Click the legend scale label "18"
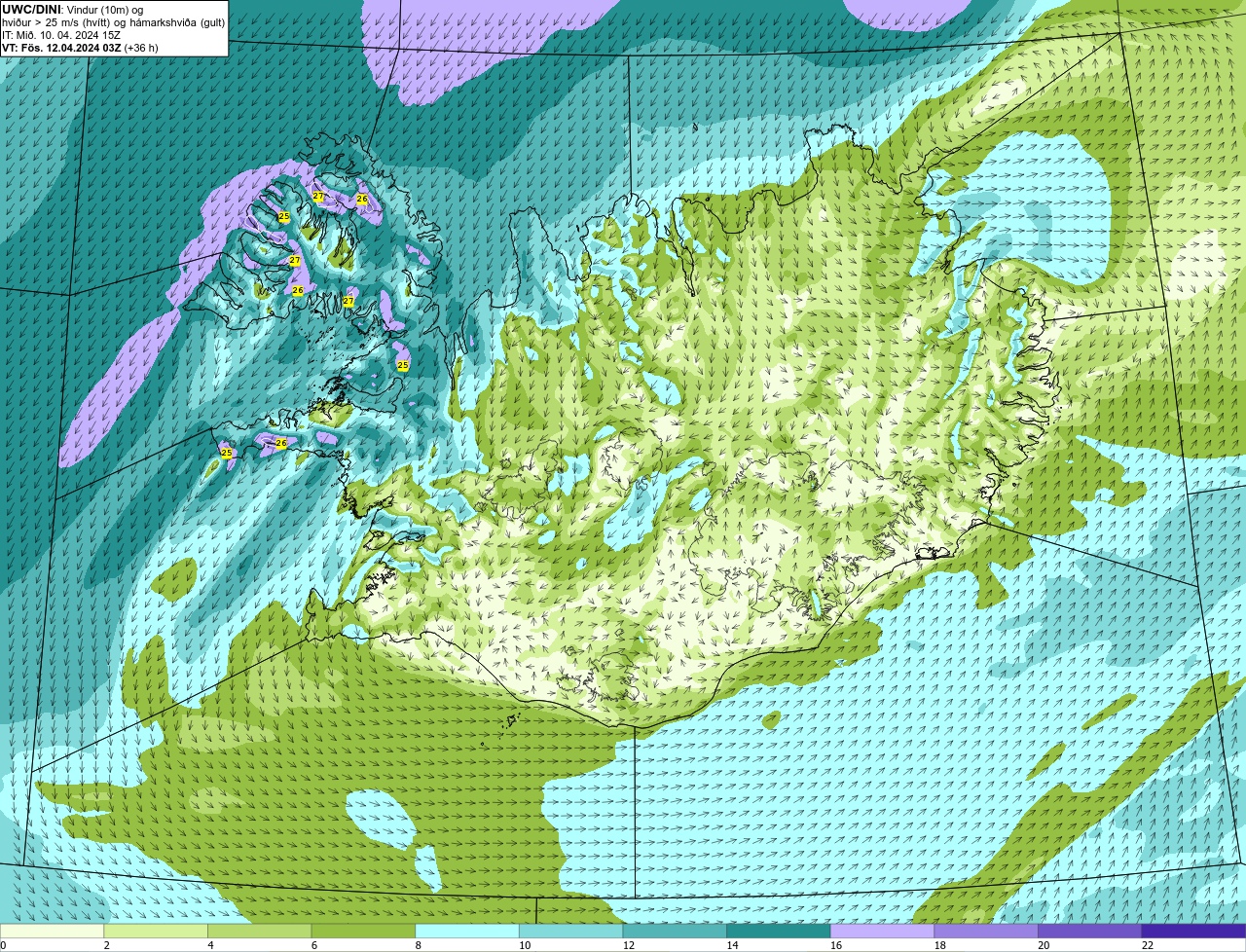The width and height of the screenshot is (1246, 952). (939, 945)
